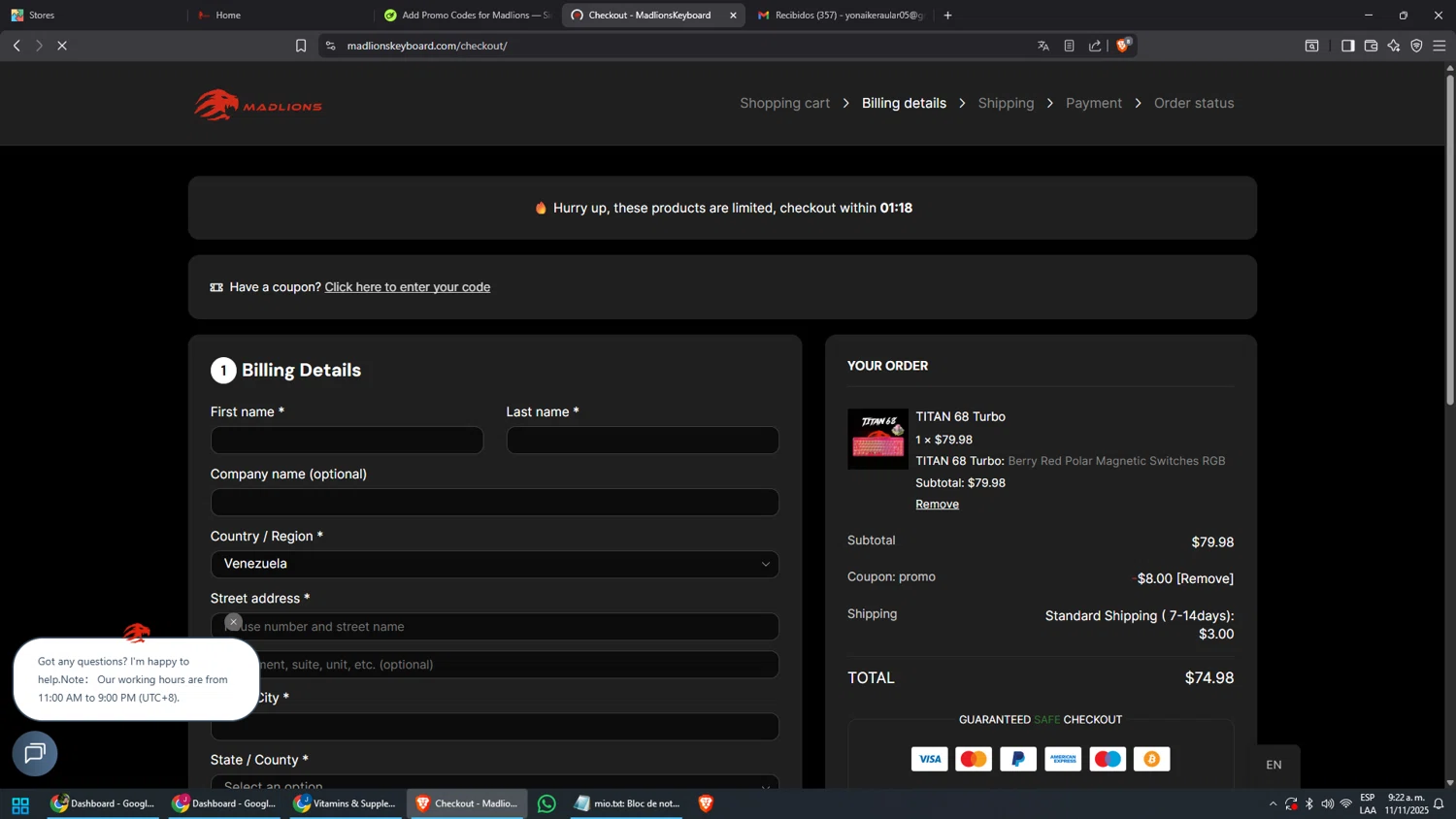
Task: Click the Mastercard payment icon
Action: pos(974,759)
